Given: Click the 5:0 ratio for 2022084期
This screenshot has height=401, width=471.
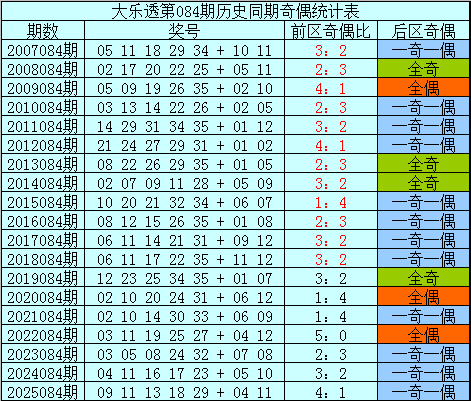Looking at the screenshot, I should 331,335.
